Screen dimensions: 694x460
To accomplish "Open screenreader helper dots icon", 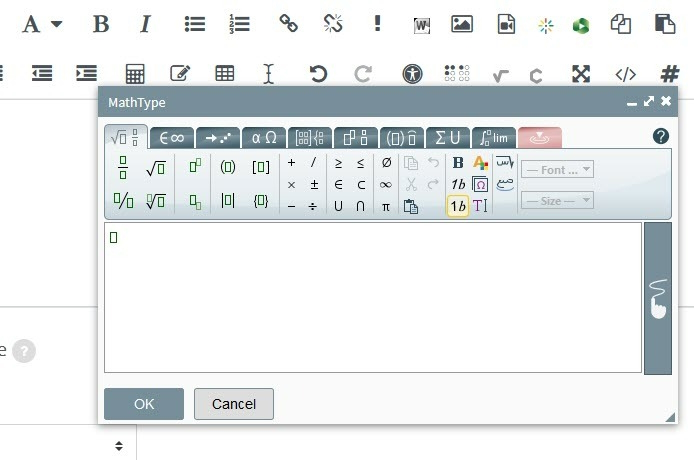I will coord(457,73).
